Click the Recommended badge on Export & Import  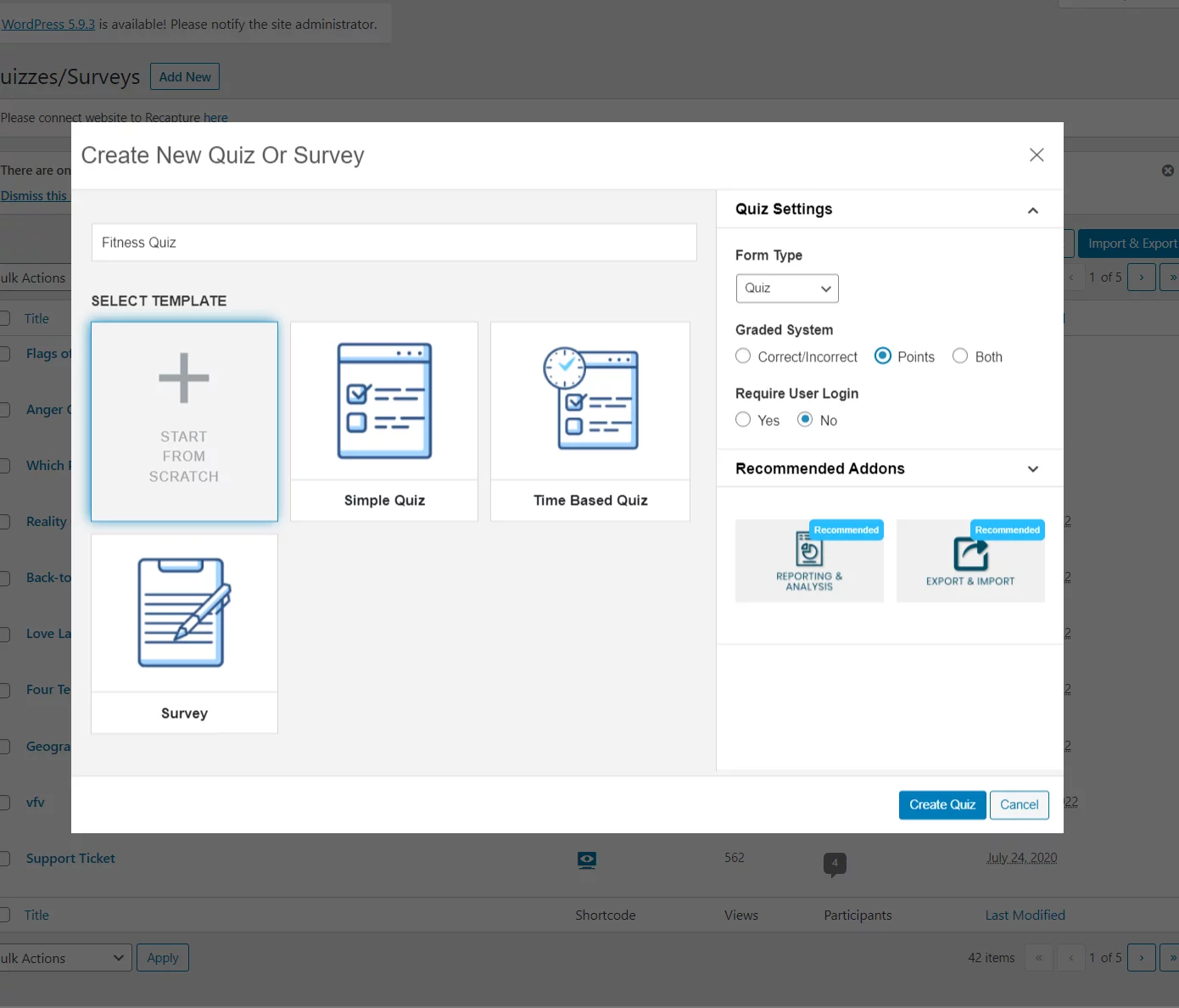1008,530
